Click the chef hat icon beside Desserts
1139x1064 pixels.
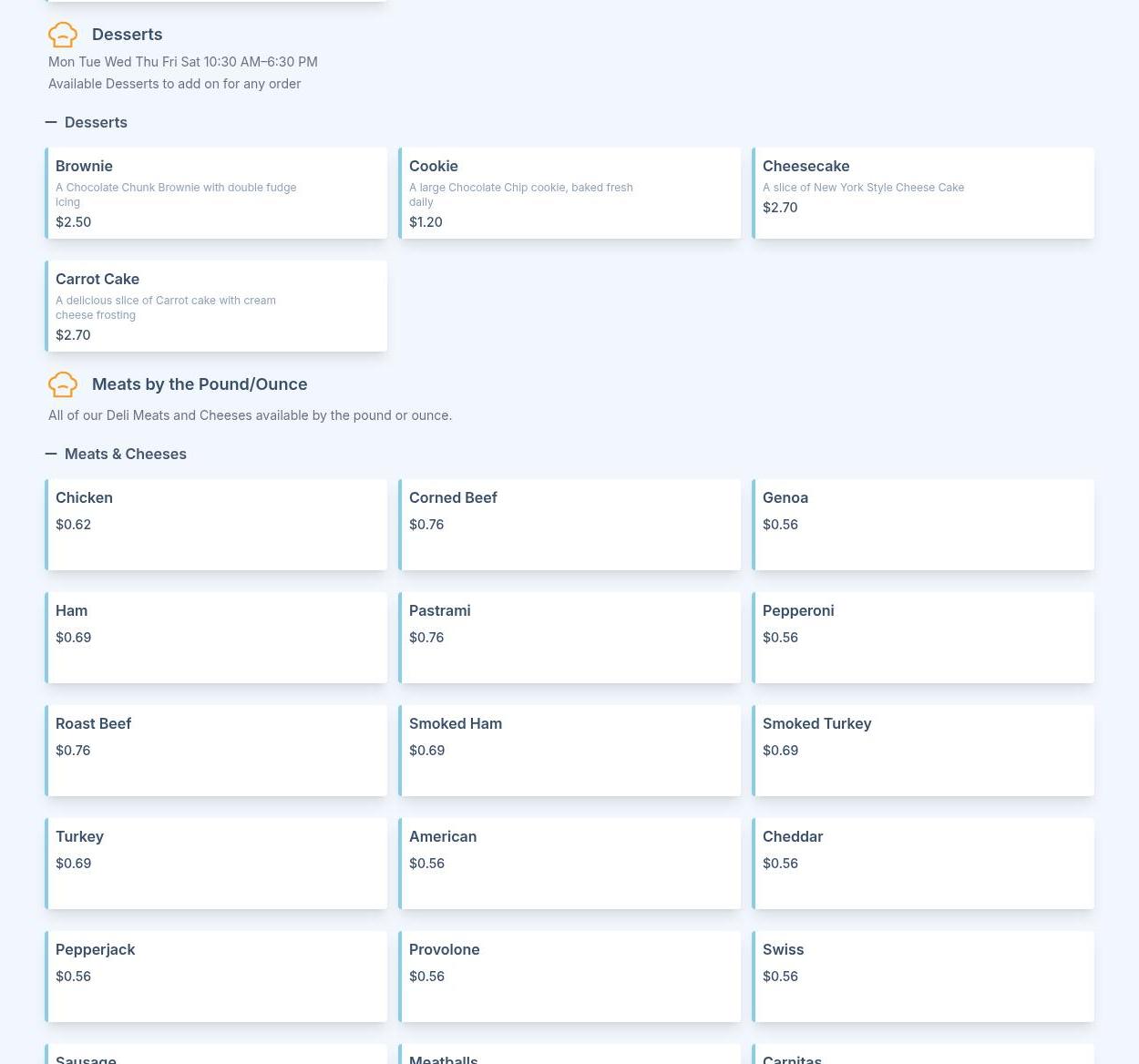click(x=63, y=35)
